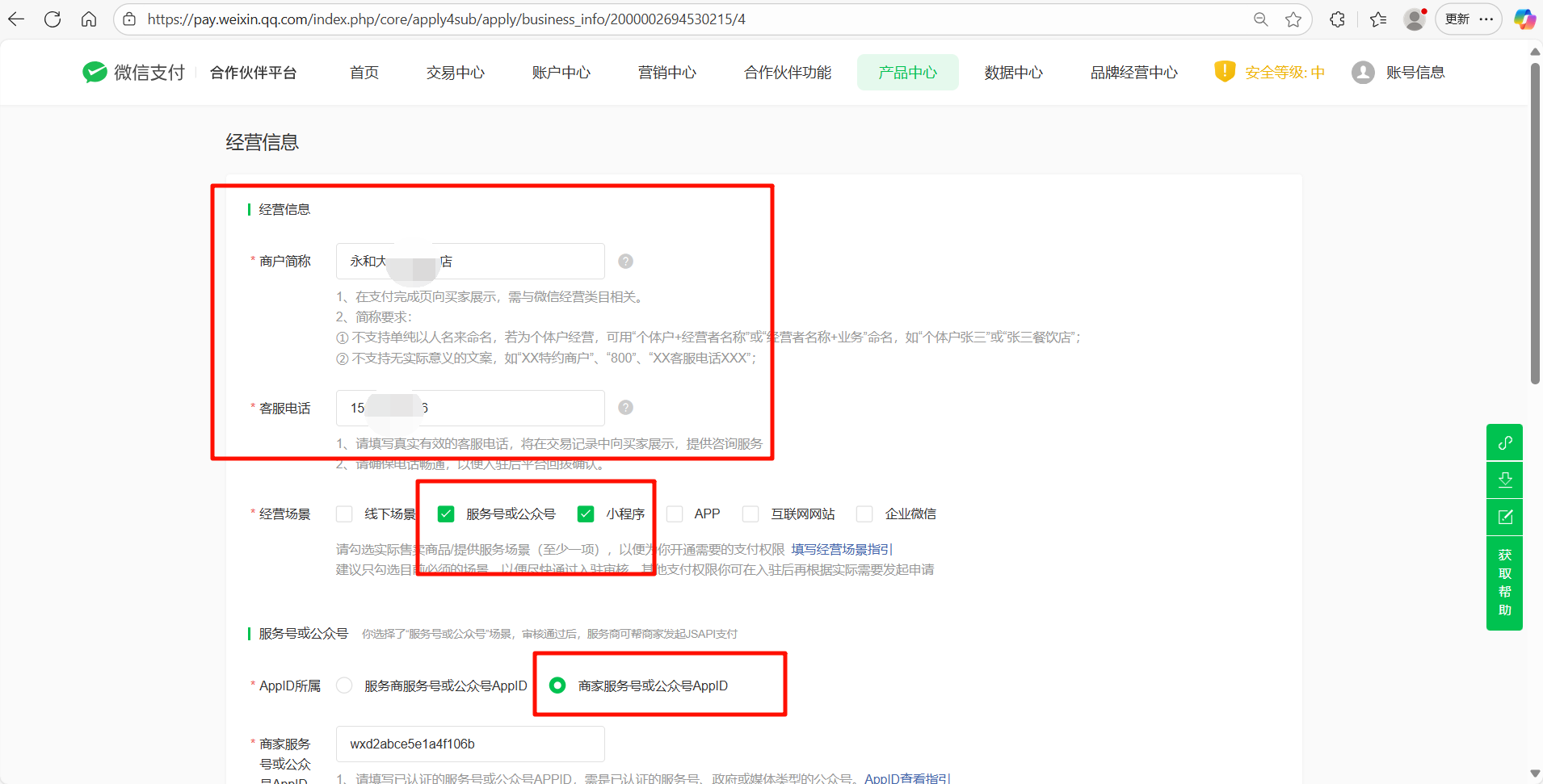Click the green download icon in sidebar
Image resolution: width=1543 pixels, height=784 pixels.
pyautogui.click(x=1504, y=480)
